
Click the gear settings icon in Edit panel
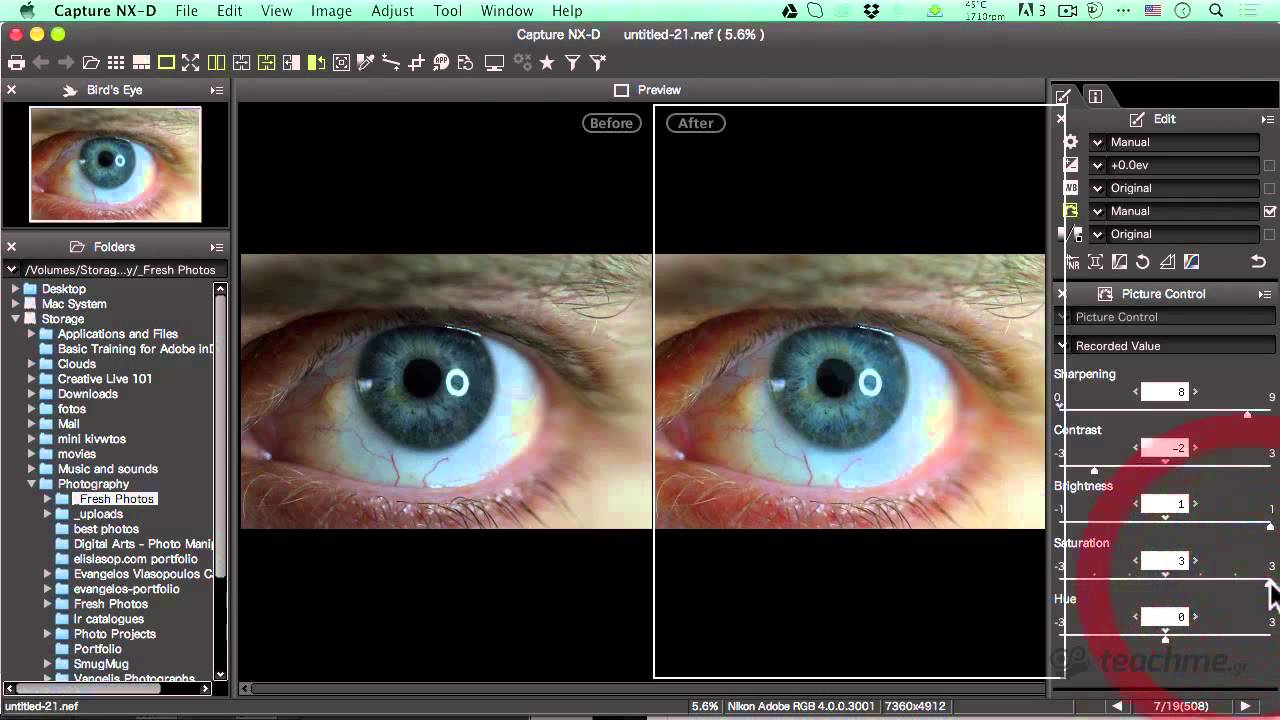click(1070, 142)
